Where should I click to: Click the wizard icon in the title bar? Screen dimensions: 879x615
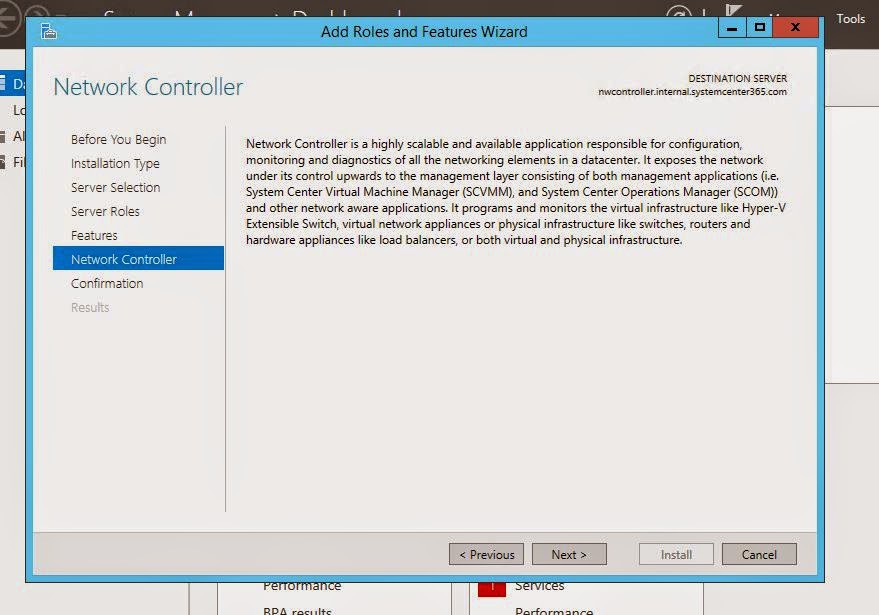[49, 31]
